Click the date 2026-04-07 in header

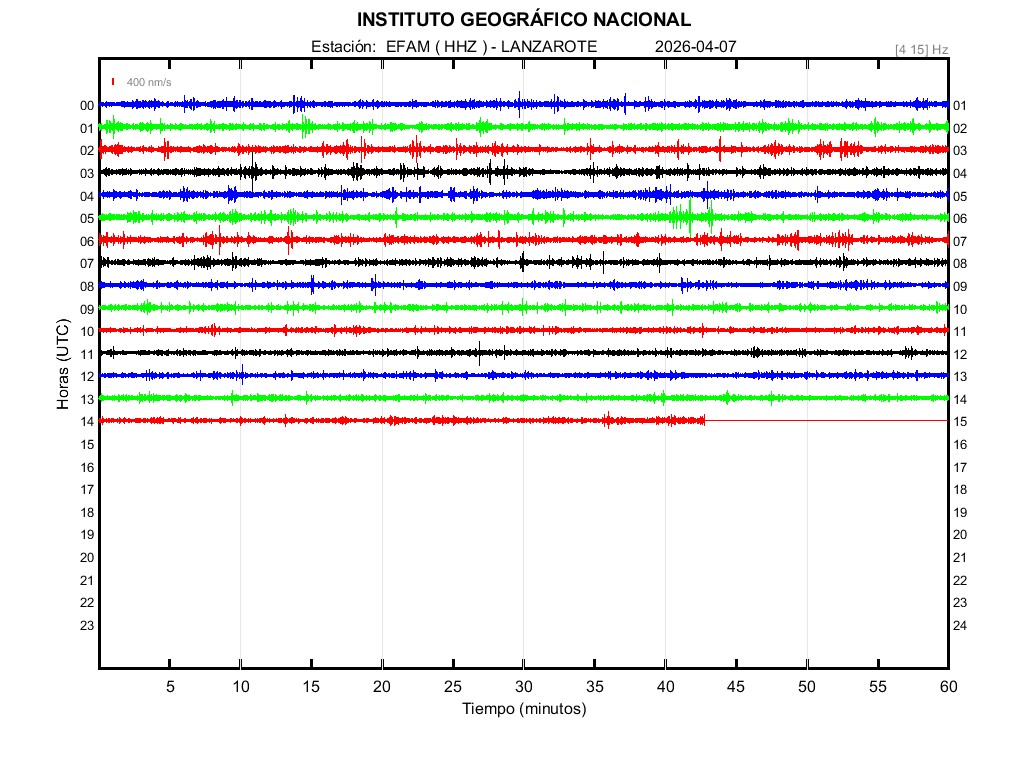[x=693, y=47]
